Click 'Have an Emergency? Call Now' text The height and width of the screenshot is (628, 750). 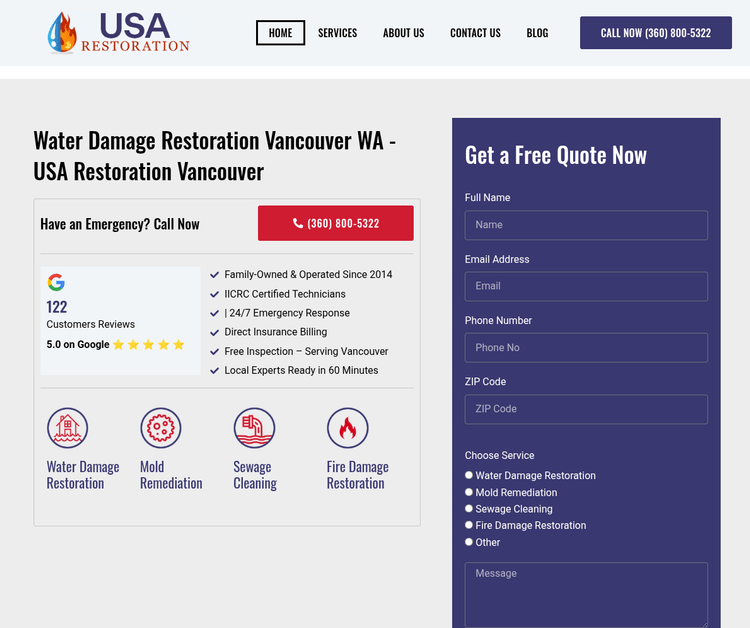[120, 224]
